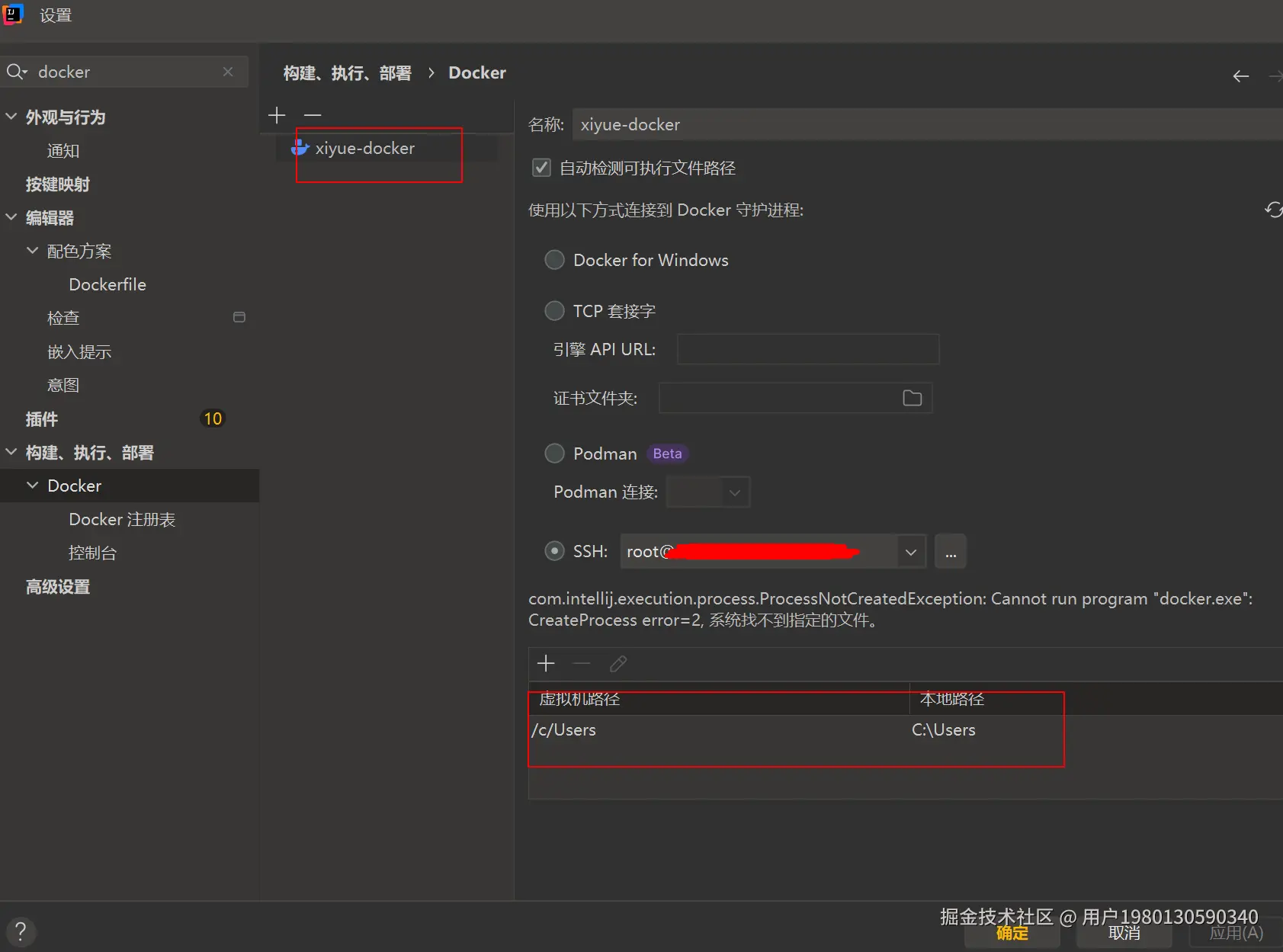Navigate back with the left arrow
Image resolution: width=1283 pixels, height=952 pixels.
(1241, 76)
